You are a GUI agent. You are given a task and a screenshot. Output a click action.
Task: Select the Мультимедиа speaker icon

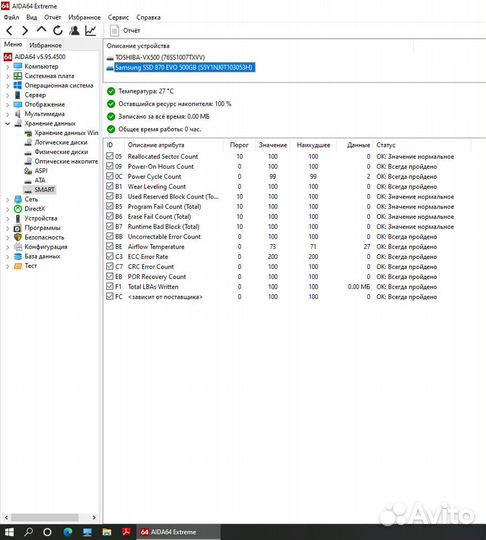click(18, 114)
